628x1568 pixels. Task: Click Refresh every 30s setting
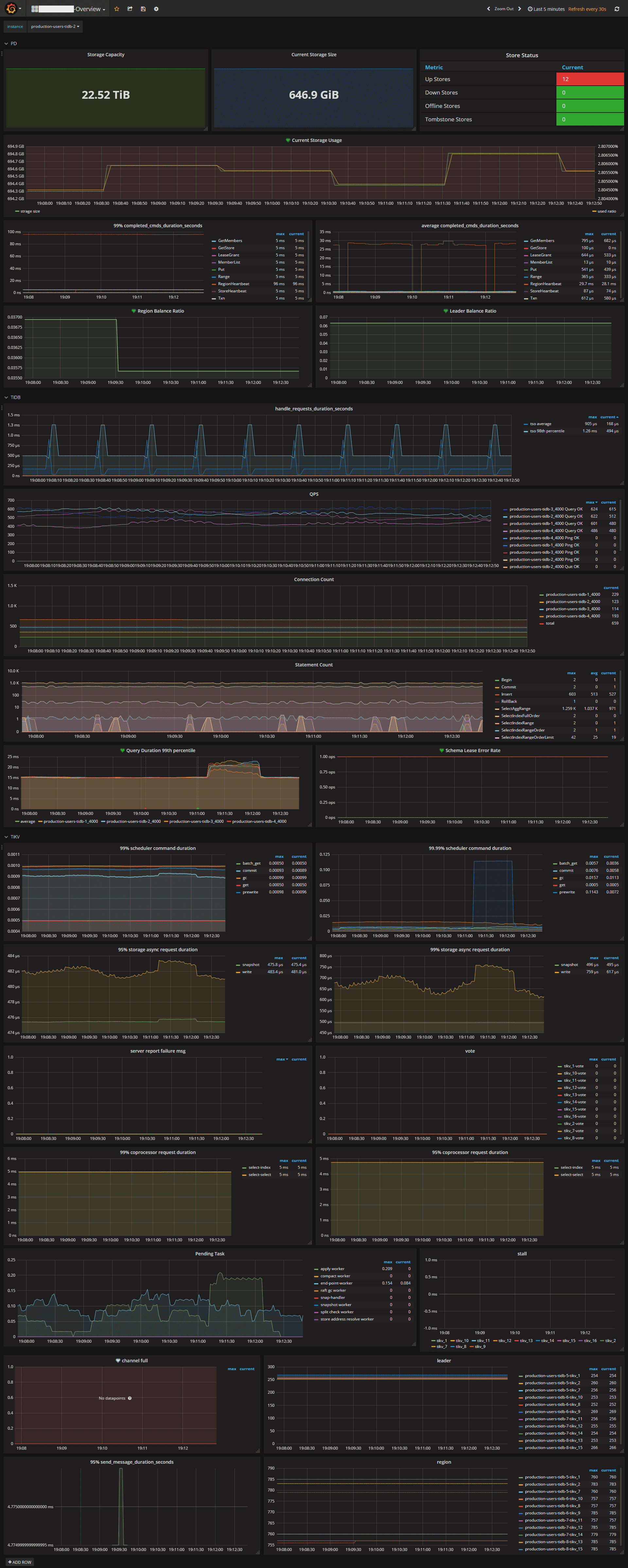click(587, 9)
